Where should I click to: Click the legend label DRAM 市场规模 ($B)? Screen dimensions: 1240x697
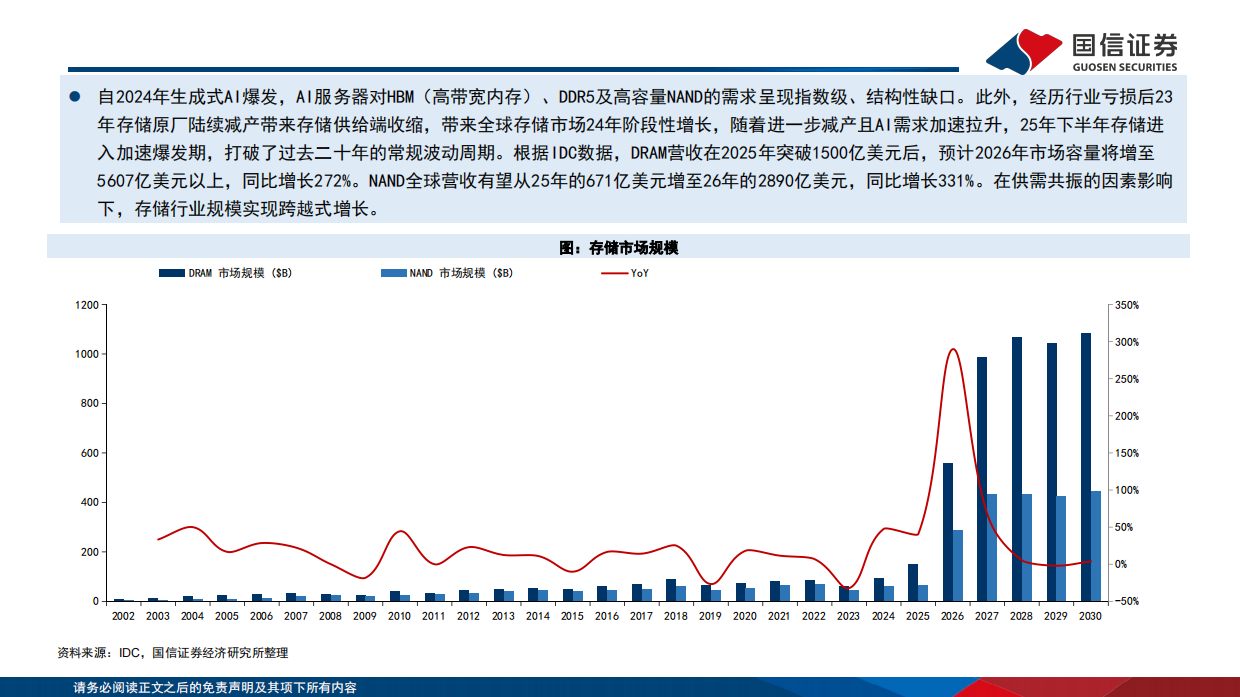[240, 272]
